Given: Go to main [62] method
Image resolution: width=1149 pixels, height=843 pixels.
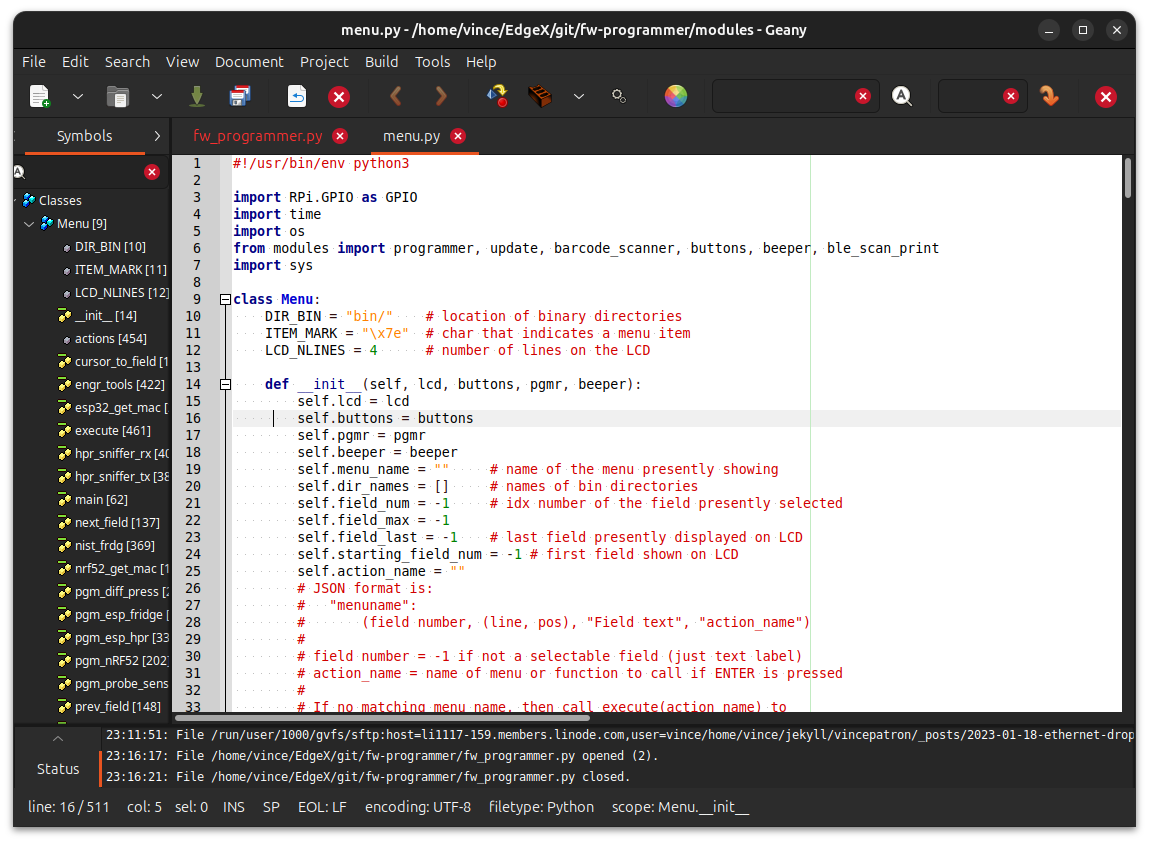Looking at the screenshot, I should [100, 499].
